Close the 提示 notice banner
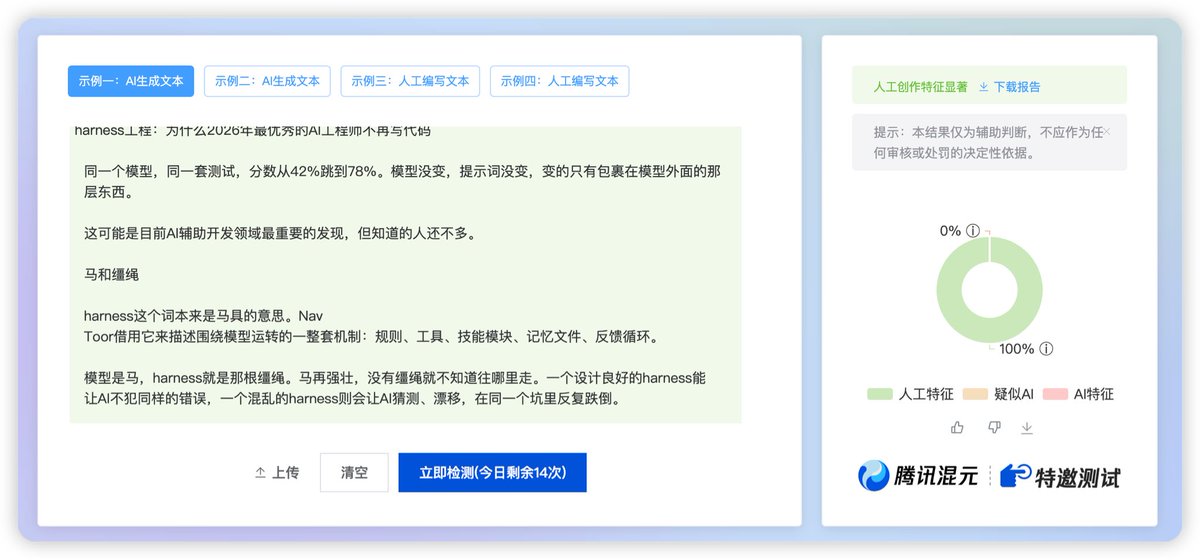 1107,132
